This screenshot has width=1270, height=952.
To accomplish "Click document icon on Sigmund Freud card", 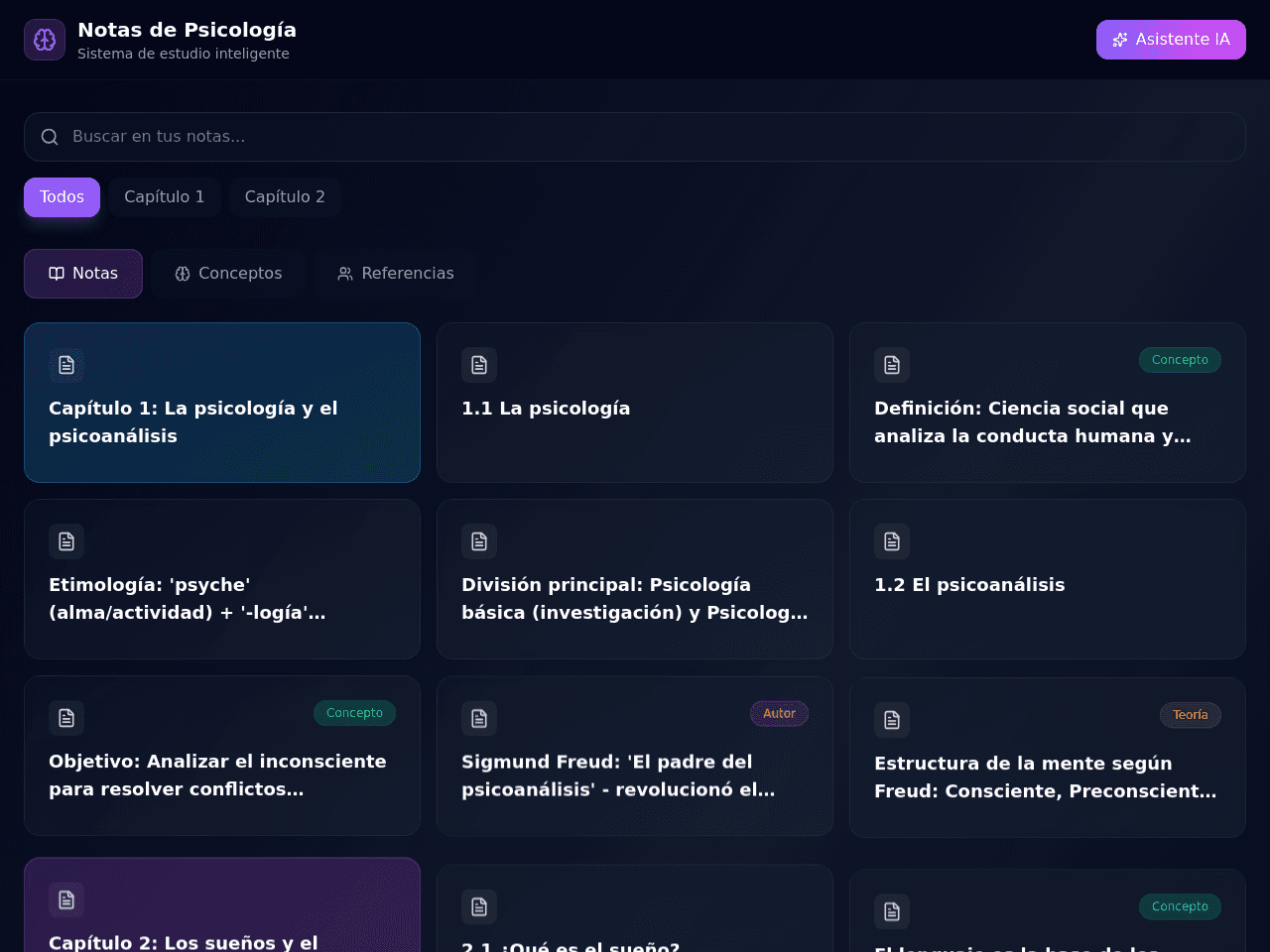I will point(479,718).
